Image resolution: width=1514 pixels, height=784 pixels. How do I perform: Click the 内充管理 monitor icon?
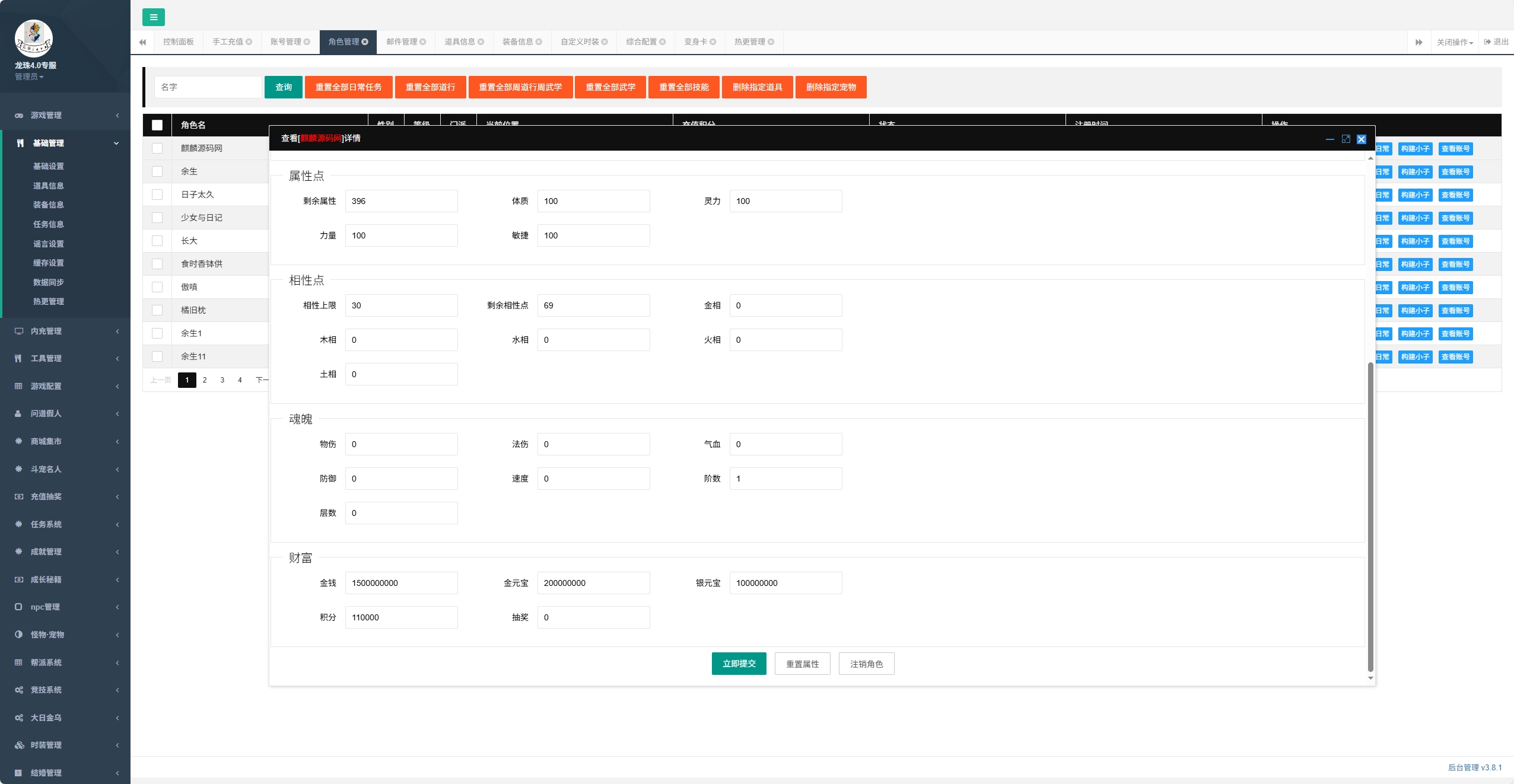(19, 331)
